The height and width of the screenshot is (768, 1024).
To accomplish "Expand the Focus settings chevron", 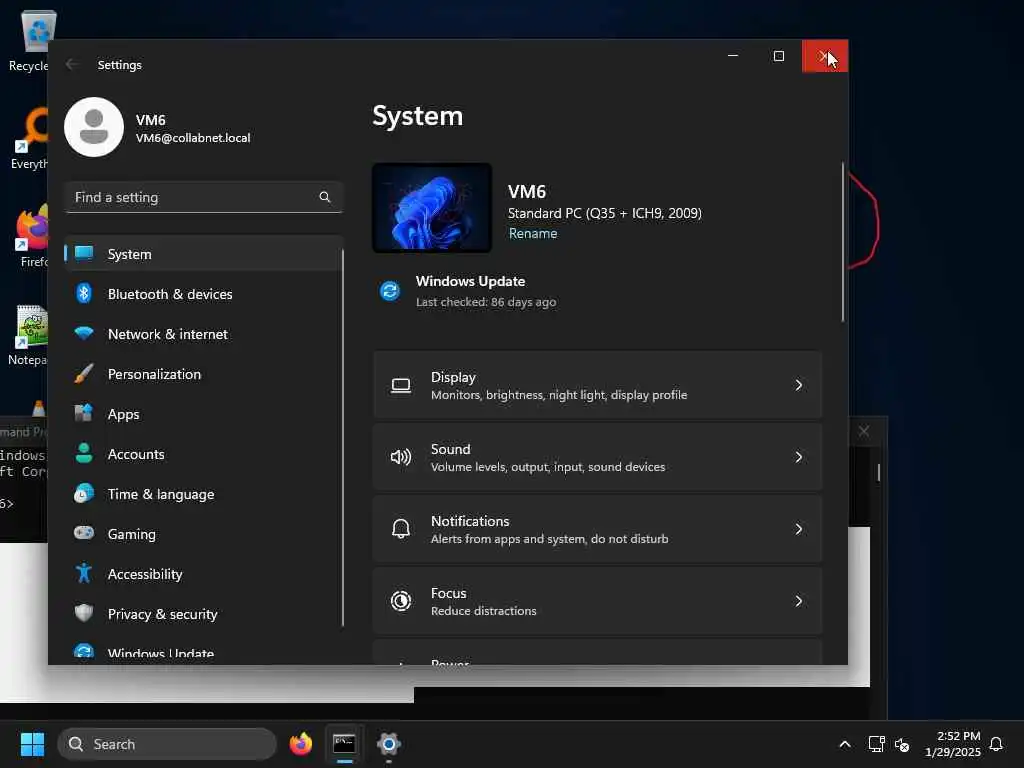I will point(798,601).
